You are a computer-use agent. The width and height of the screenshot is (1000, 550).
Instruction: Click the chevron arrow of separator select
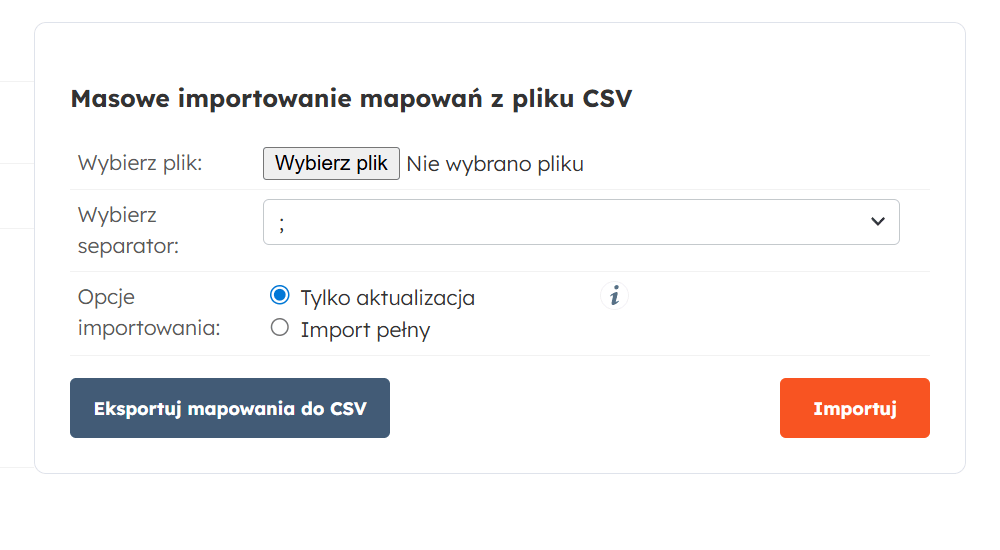(x=878, y=222)
